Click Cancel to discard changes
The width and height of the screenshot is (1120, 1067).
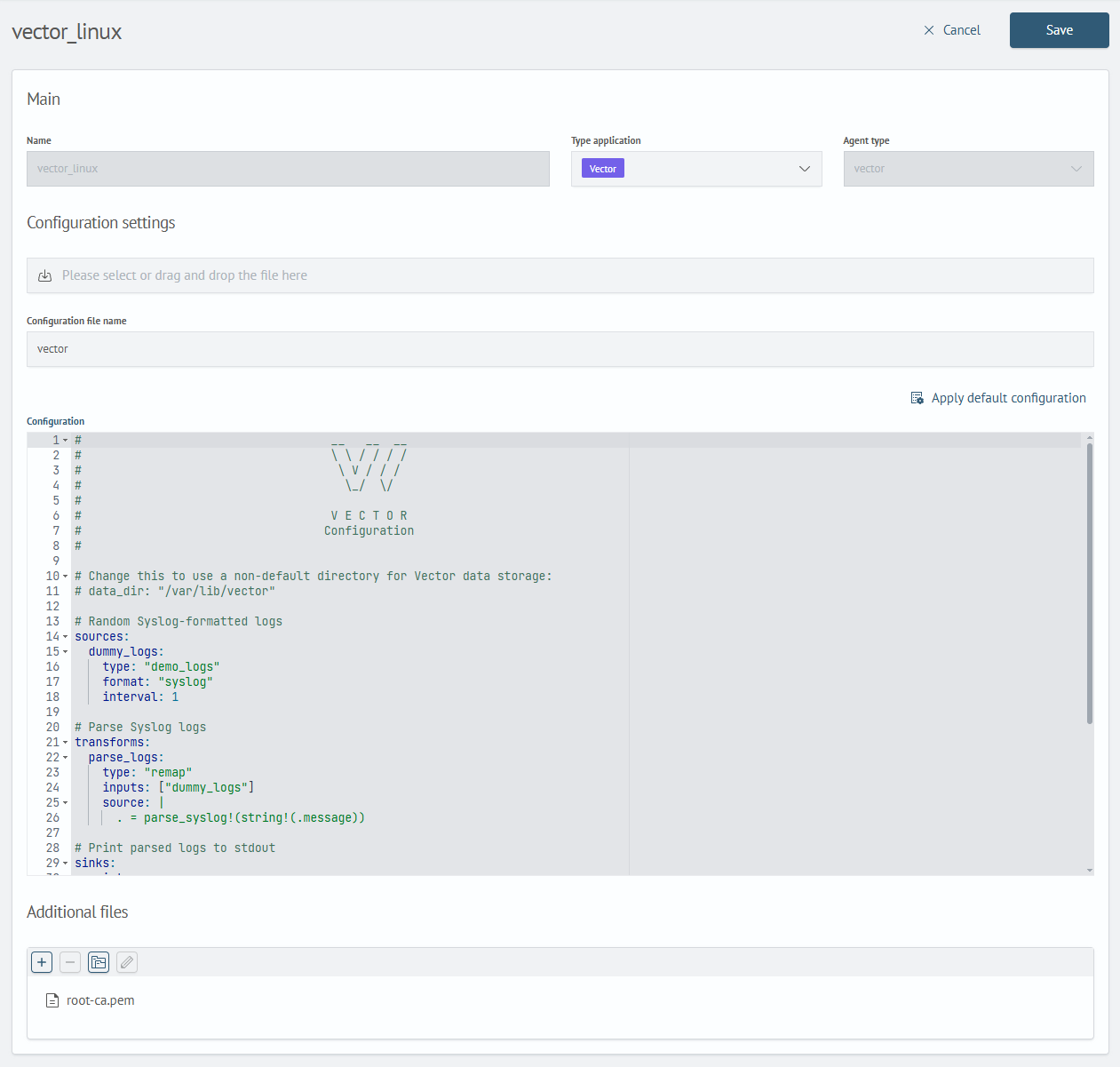(961, 30)
